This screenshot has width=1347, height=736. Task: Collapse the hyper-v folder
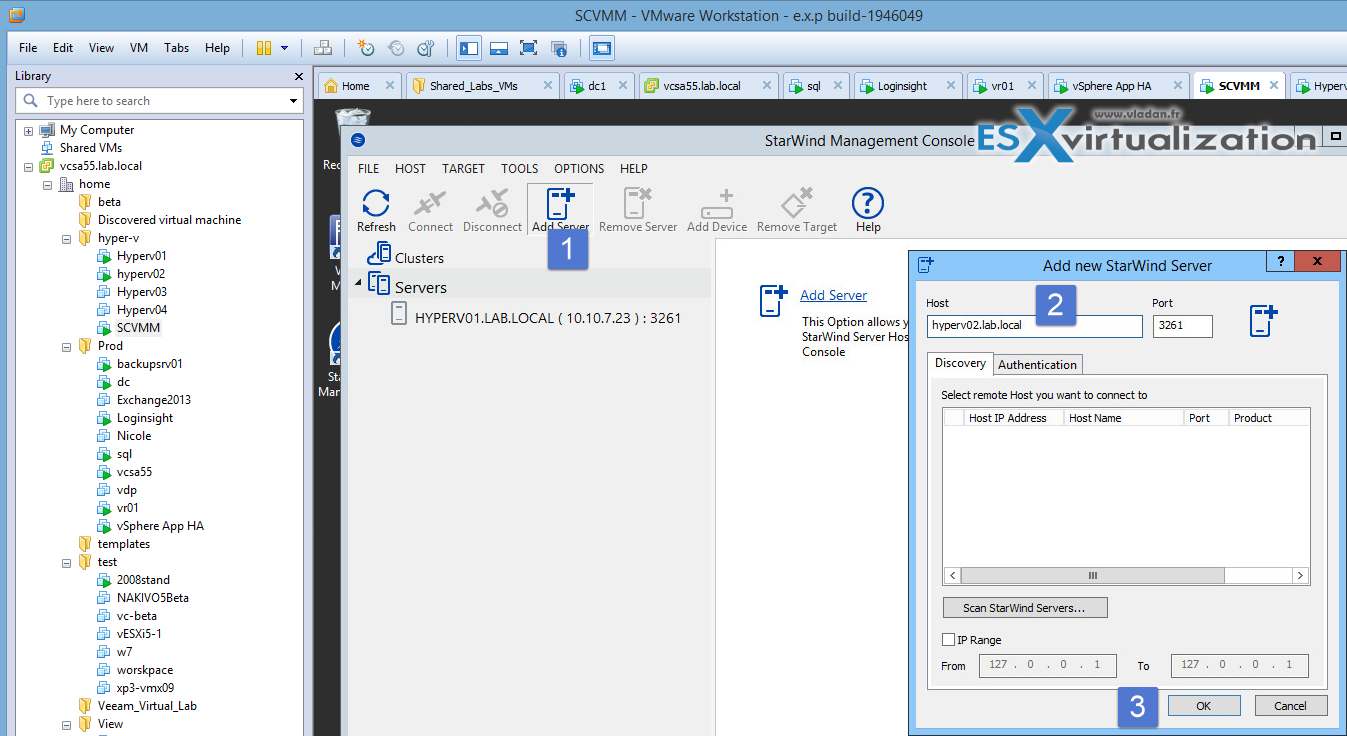(x=66, y=238)
